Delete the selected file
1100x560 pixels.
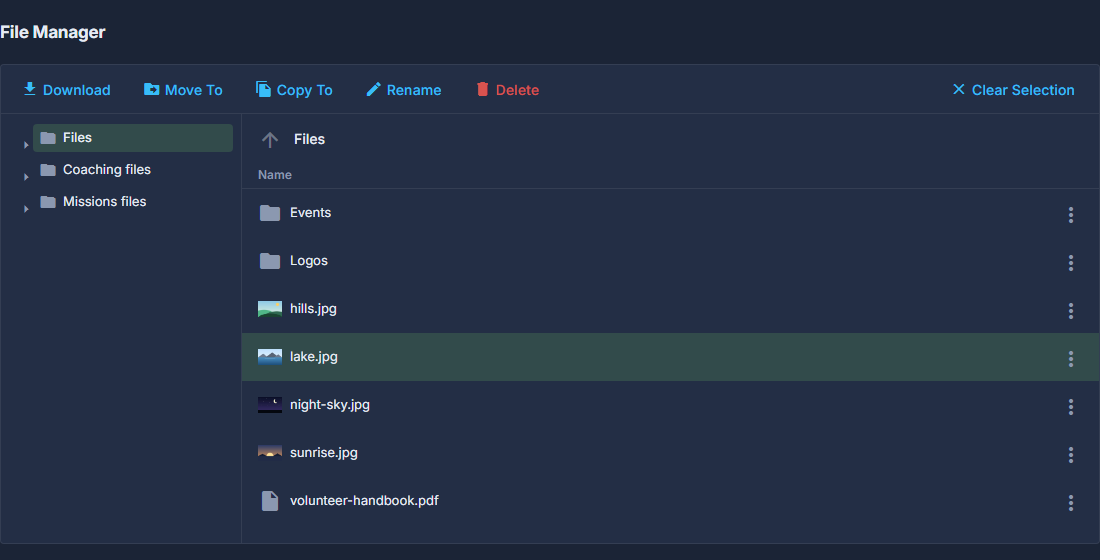pos(507,90)
